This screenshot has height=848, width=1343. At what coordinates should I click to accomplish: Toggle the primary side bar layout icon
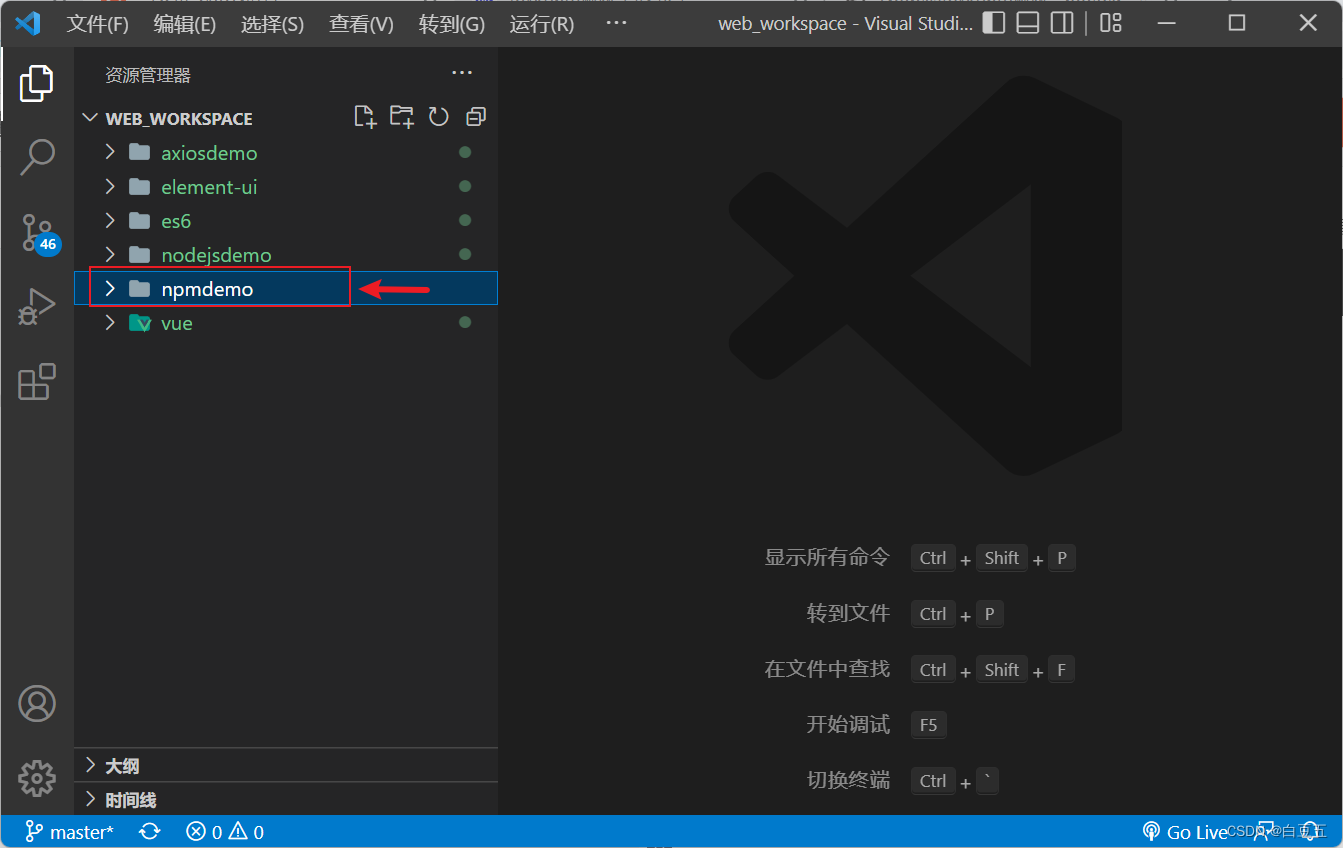993,23
